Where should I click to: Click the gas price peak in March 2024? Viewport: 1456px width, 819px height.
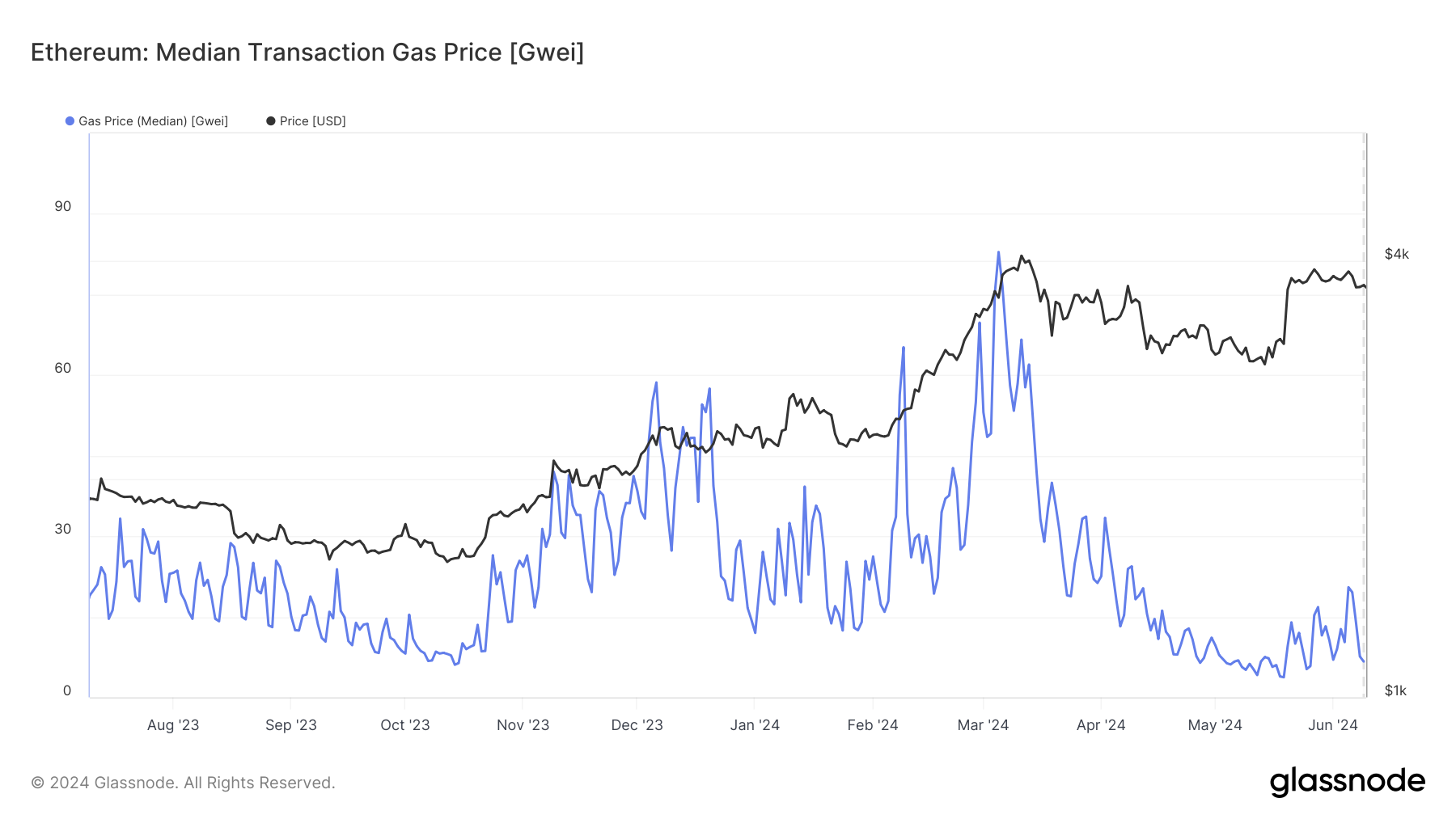pos(998,252)
